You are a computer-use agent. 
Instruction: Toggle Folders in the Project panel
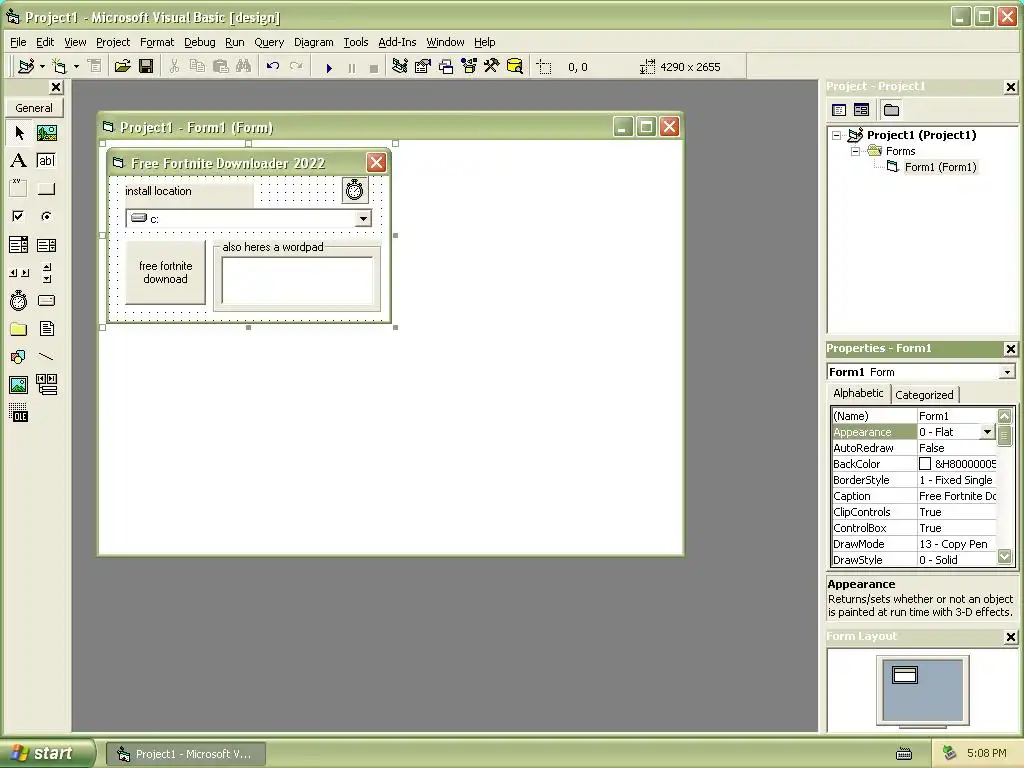[x=891, y=110]
